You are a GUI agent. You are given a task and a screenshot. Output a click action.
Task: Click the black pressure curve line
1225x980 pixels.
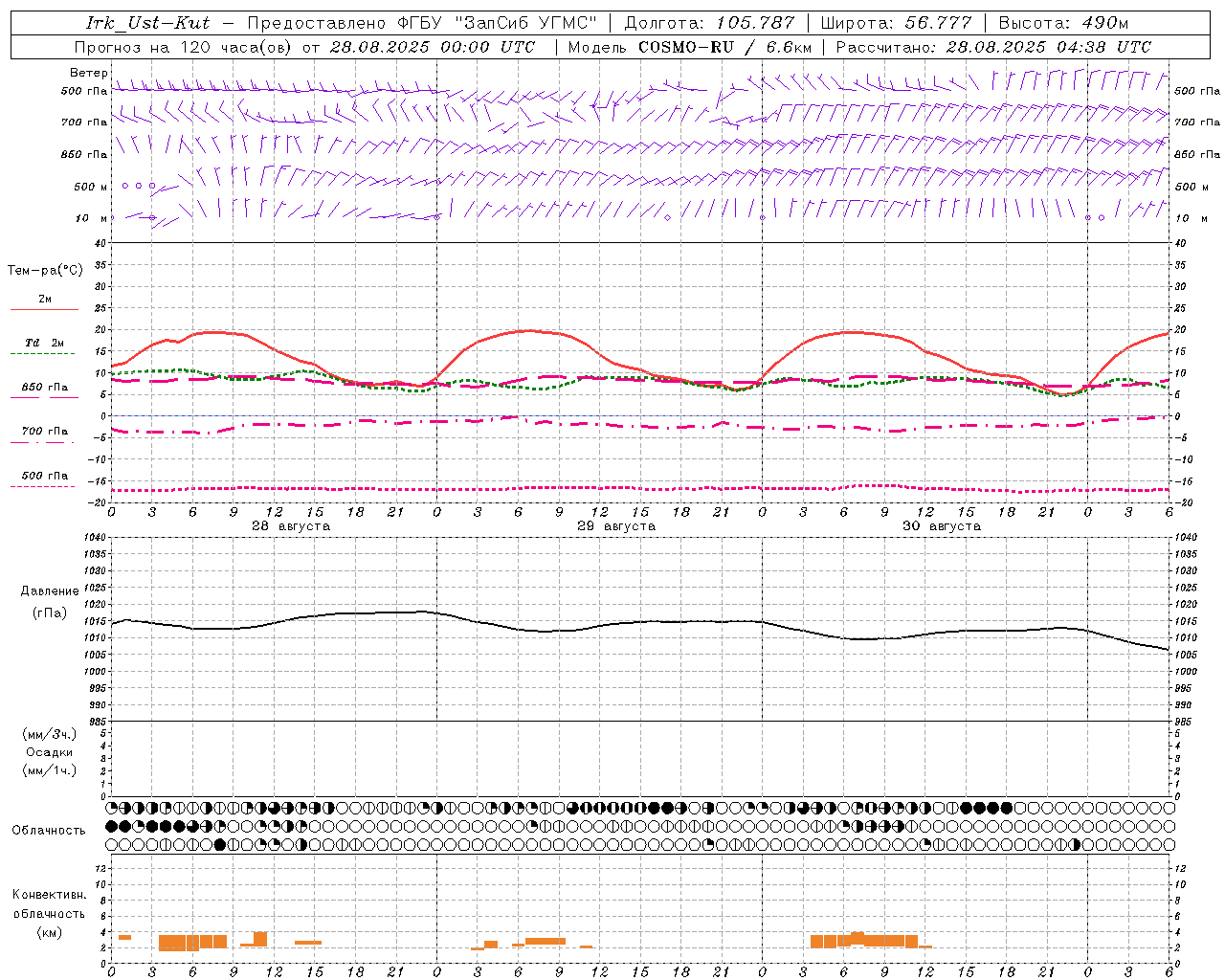(640, 623)
